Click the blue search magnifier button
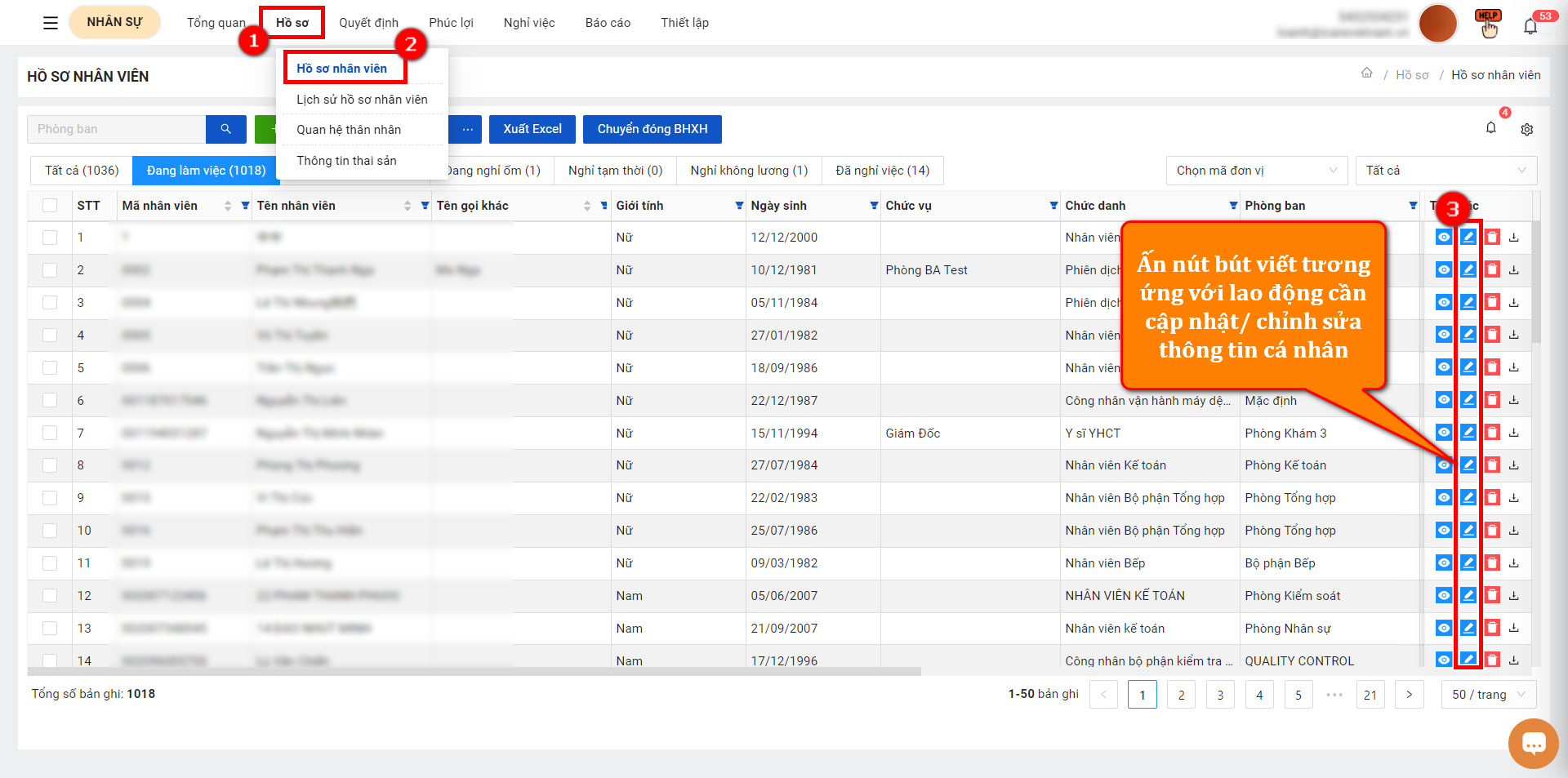Screen dimensions: 1568x778 point(226,129)
